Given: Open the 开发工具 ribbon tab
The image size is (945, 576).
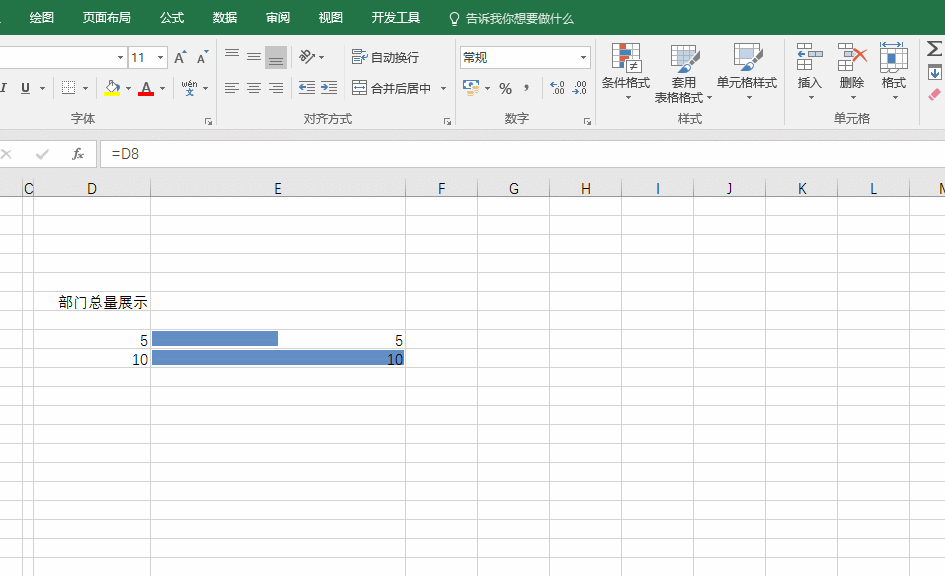Looking at the screenshot, I should pos(395,18).
